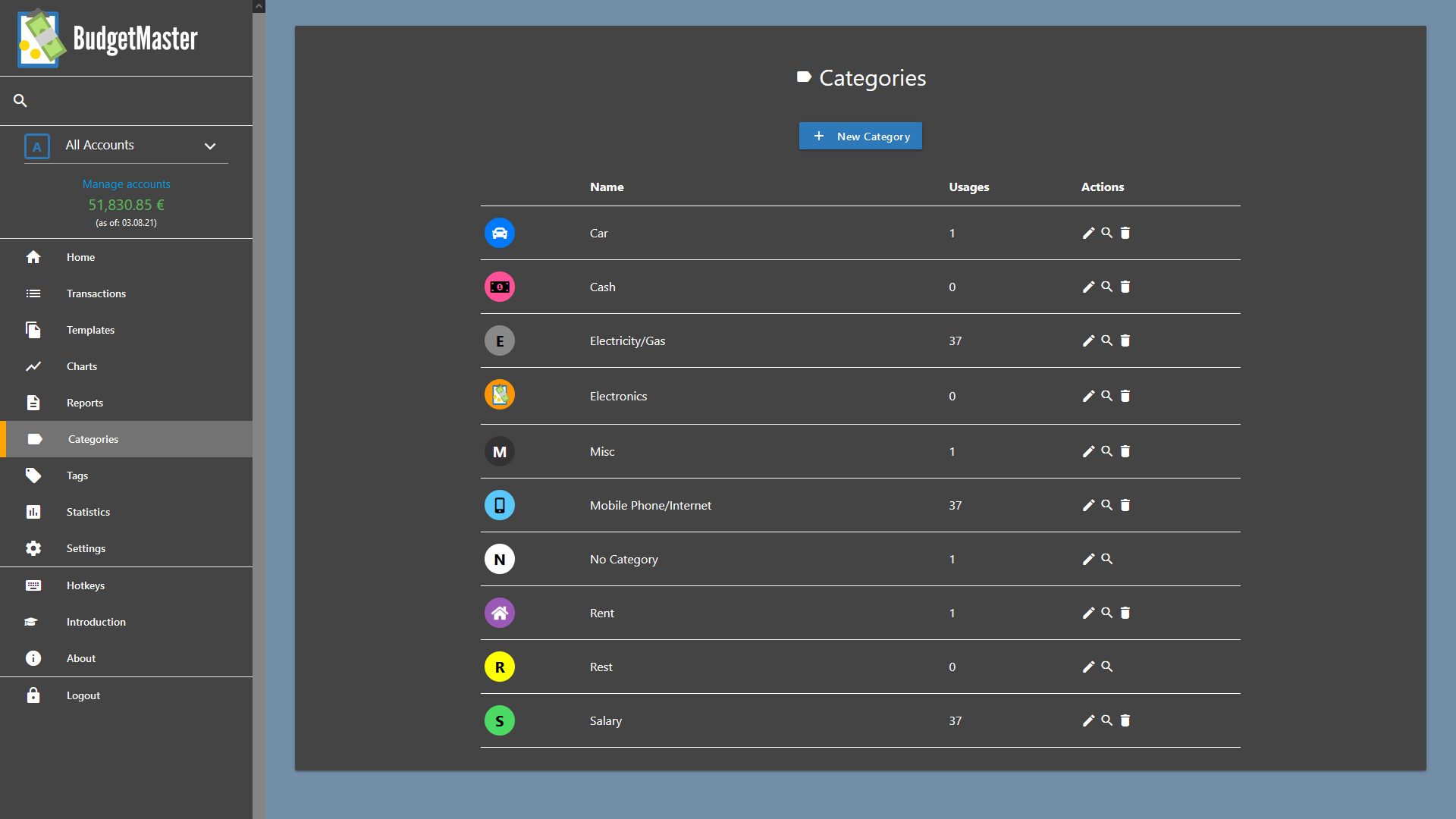Click the sidebar search magnifier icon
This screenshot has width=1456, height=819.
click(x=20, y=100)
